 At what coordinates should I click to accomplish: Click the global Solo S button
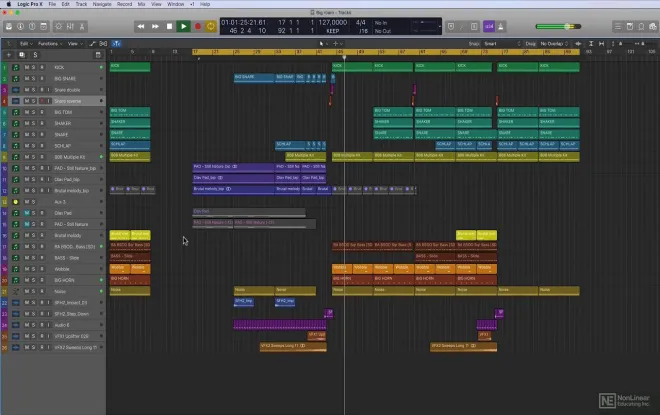coord(35,55)
